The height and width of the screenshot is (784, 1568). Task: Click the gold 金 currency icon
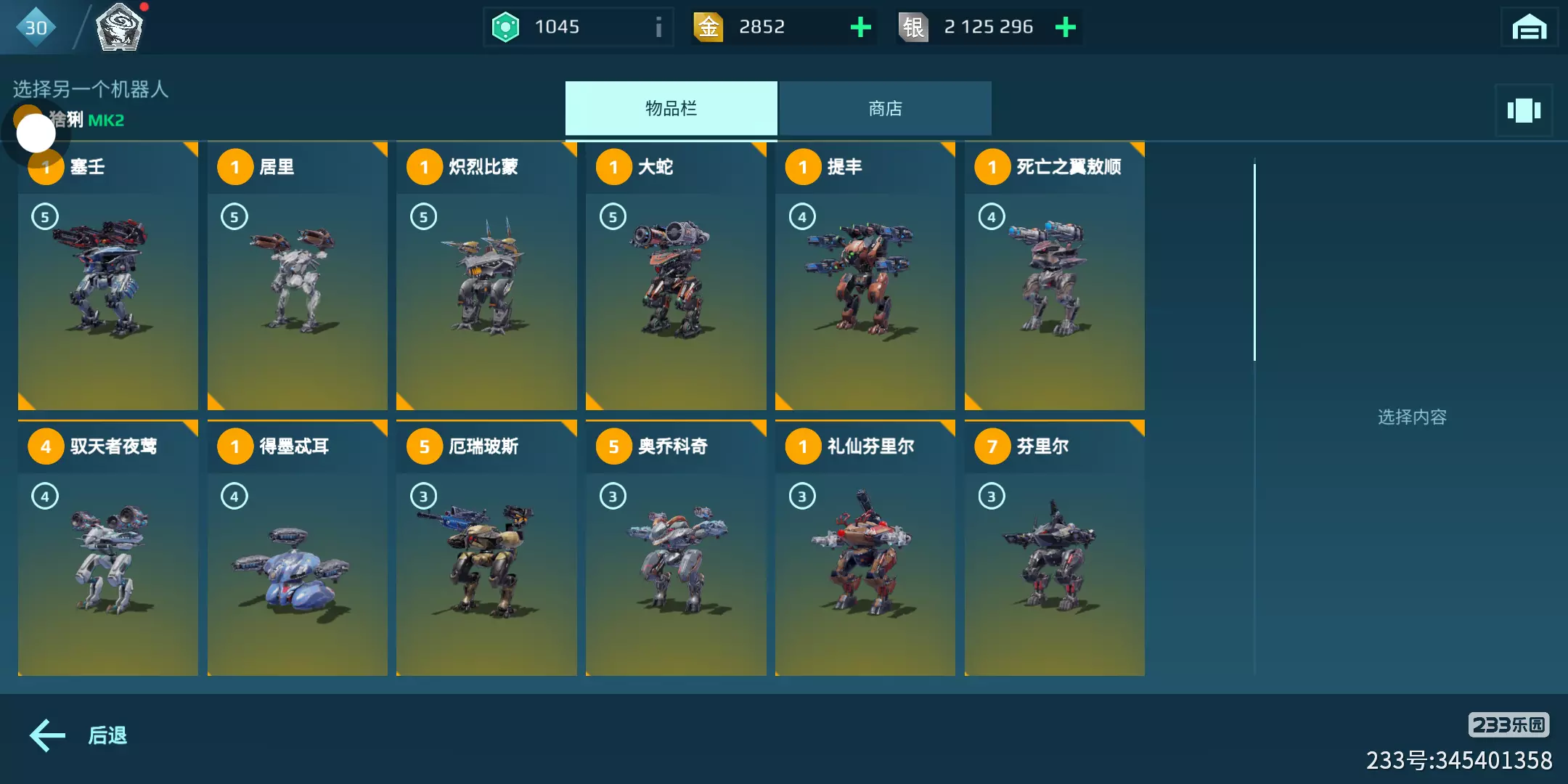point(709,28)
